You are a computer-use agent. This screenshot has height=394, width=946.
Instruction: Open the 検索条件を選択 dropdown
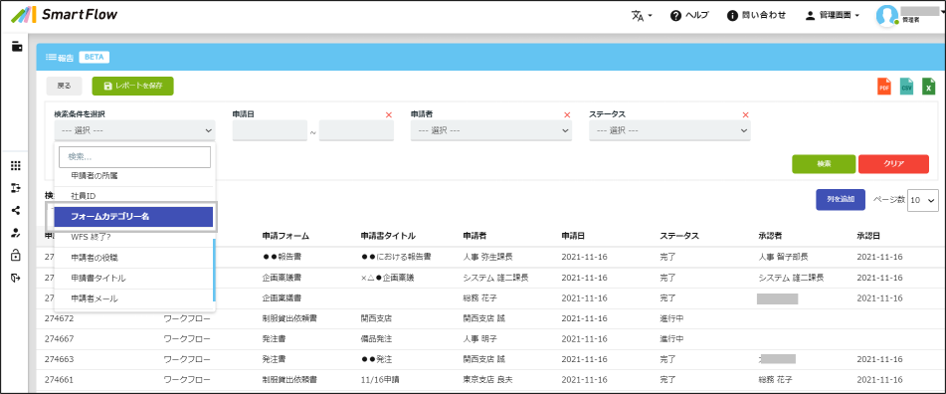click(135, 130)
